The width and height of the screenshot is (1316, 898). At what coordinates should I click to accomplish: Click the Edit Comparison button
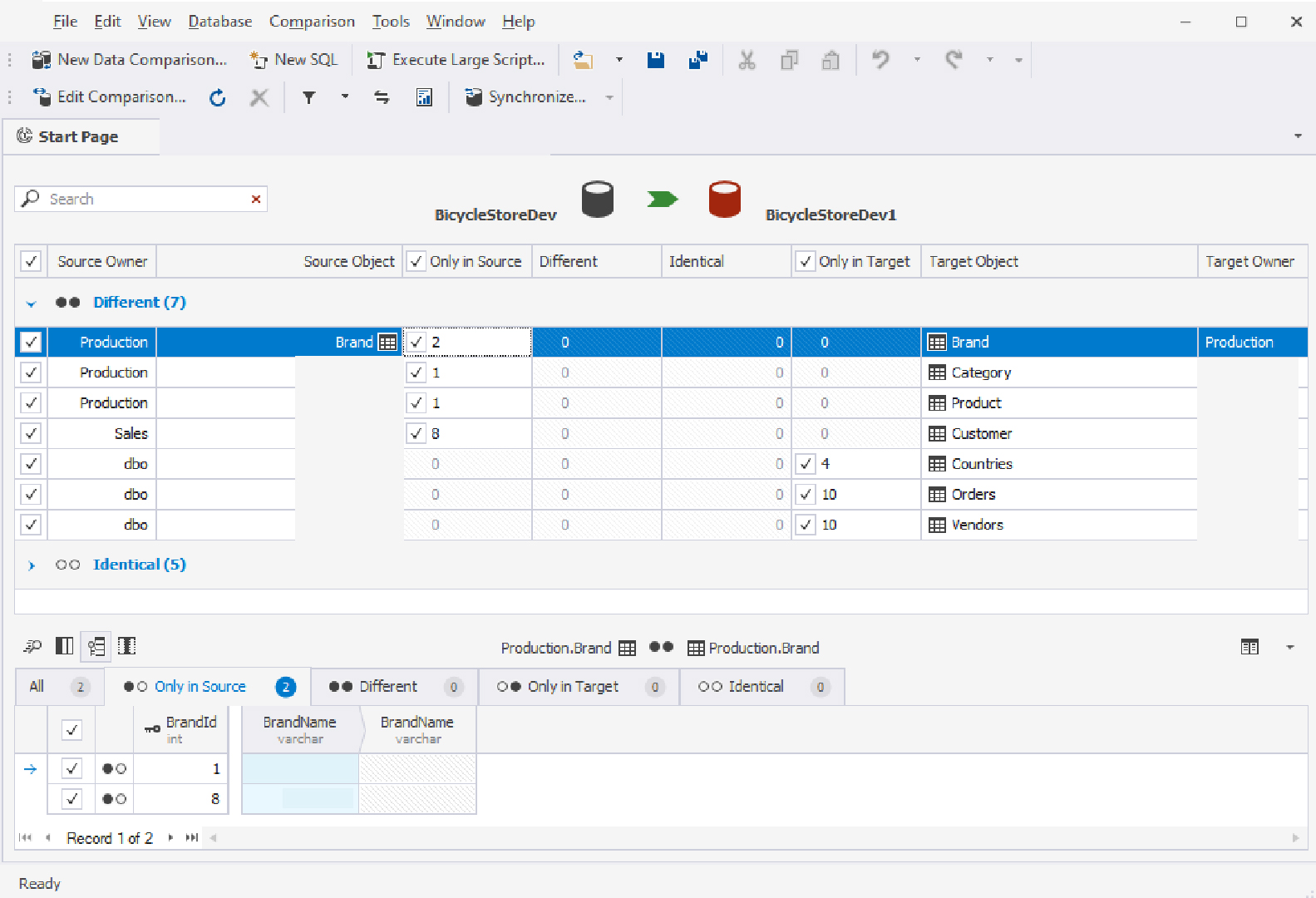coord(109,97)
